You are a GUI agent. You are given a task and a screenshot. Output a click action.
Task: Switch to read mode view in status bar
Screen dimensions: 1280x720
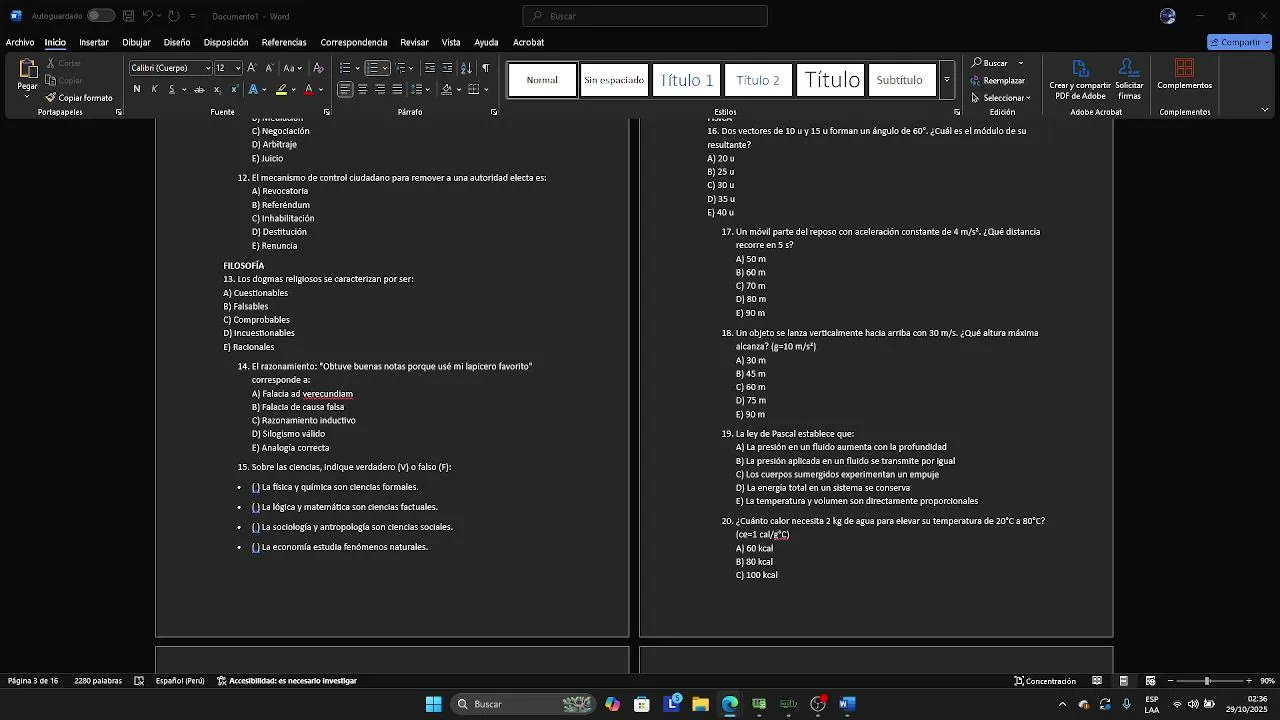point(1097,681)
